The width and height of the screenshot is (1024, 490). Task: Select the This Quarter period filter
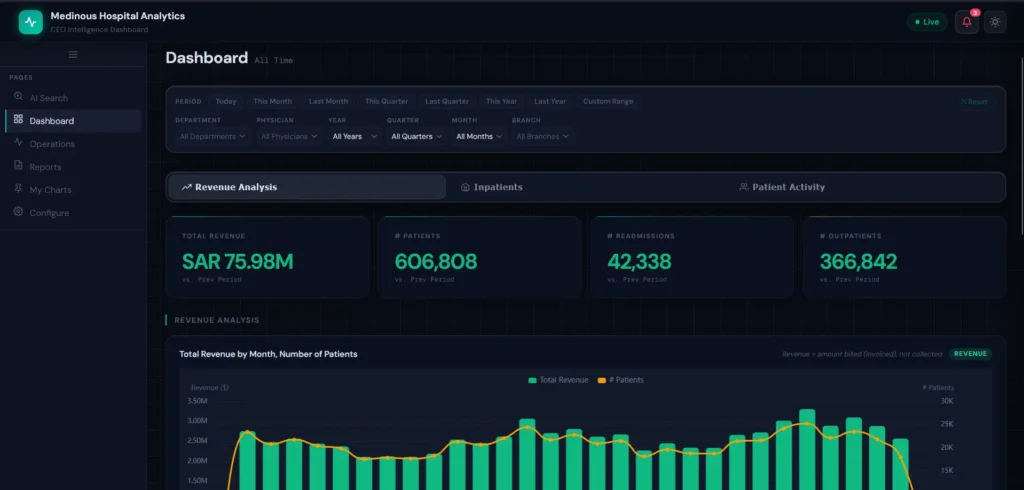coord(386,101)
